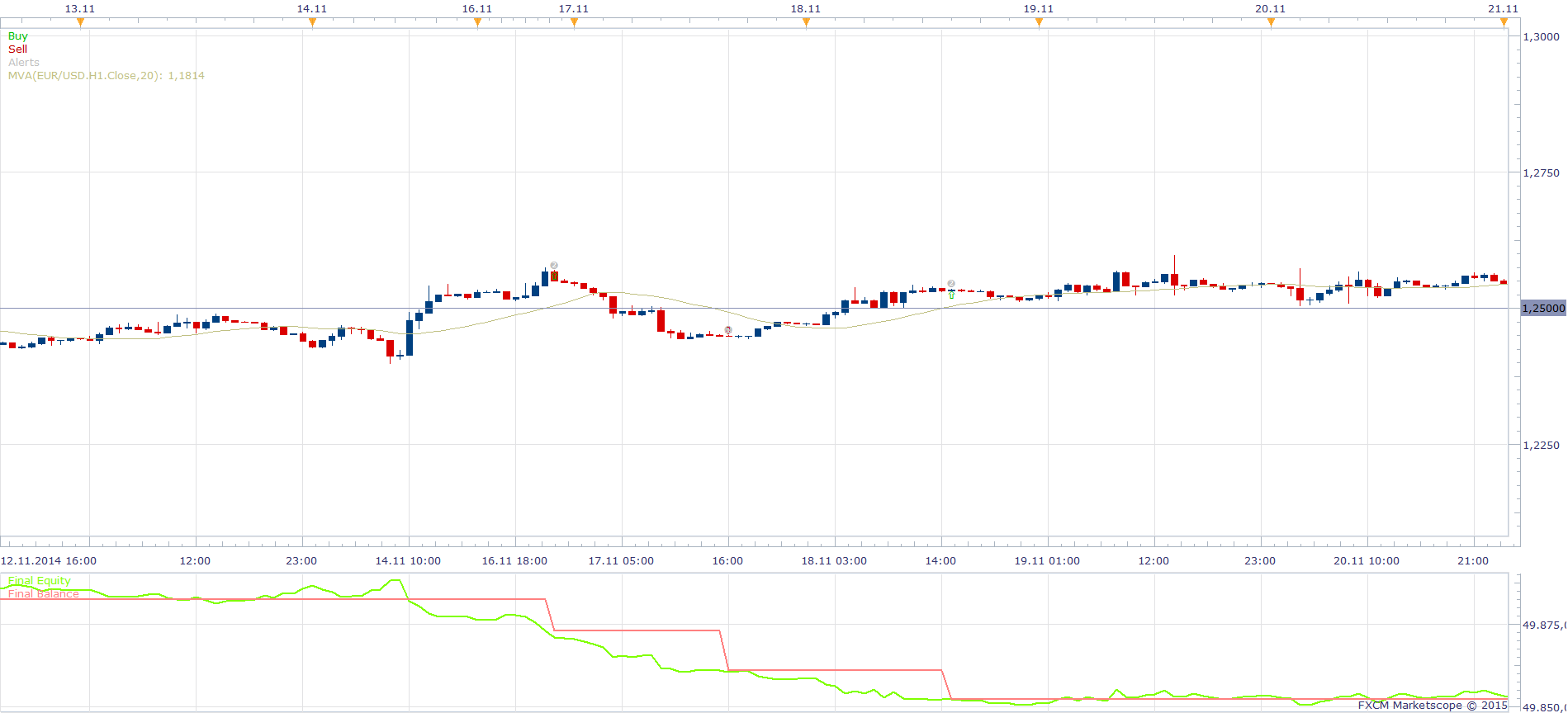This screenshot has height=713, width=1568.
Task: Click the 21.11 day marker triangle
Action: pyautogui.click(x=1504, y=22)
